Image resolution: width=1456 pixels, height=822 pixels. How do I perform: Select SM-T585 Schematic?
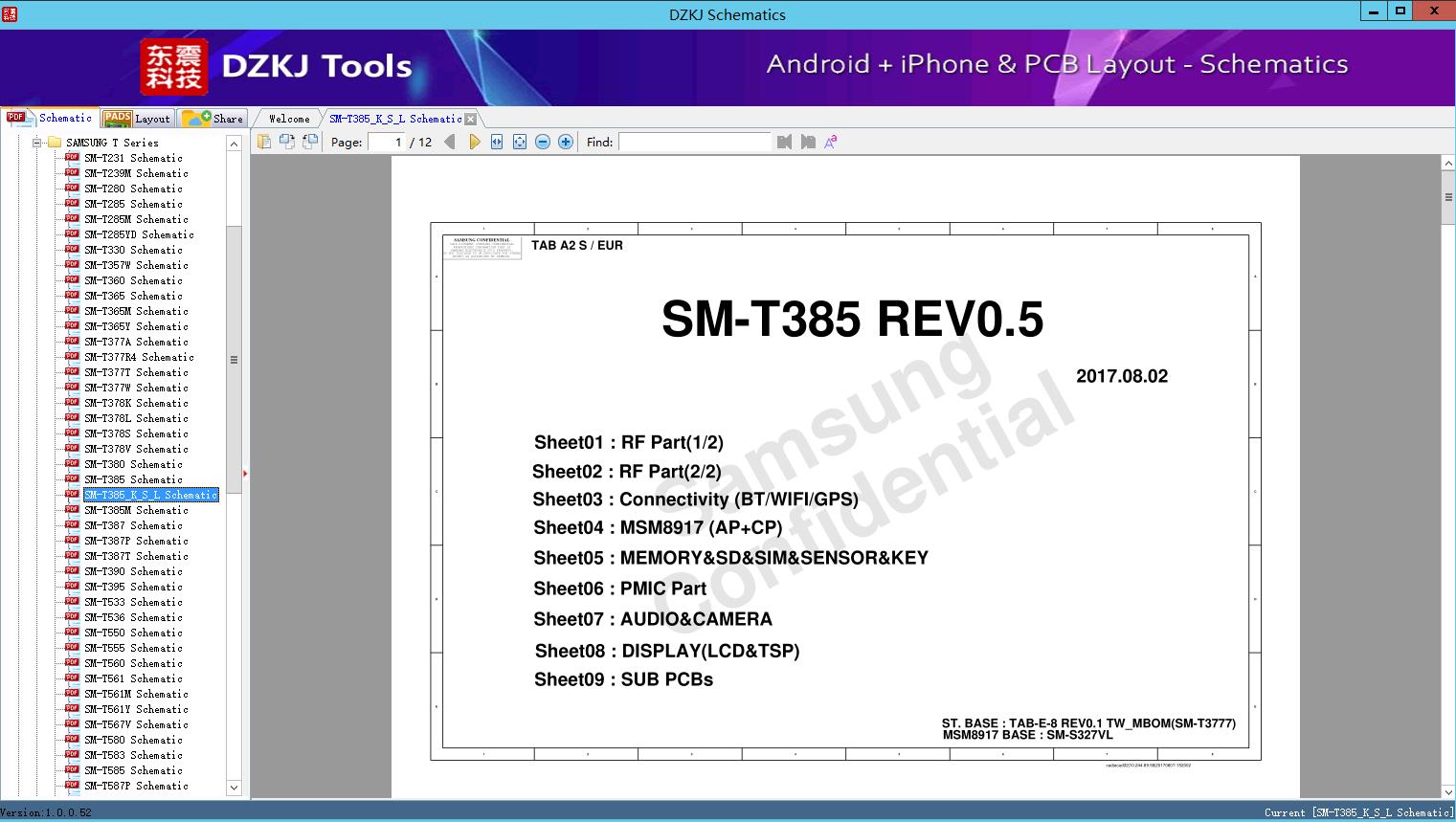pos(133,770)
